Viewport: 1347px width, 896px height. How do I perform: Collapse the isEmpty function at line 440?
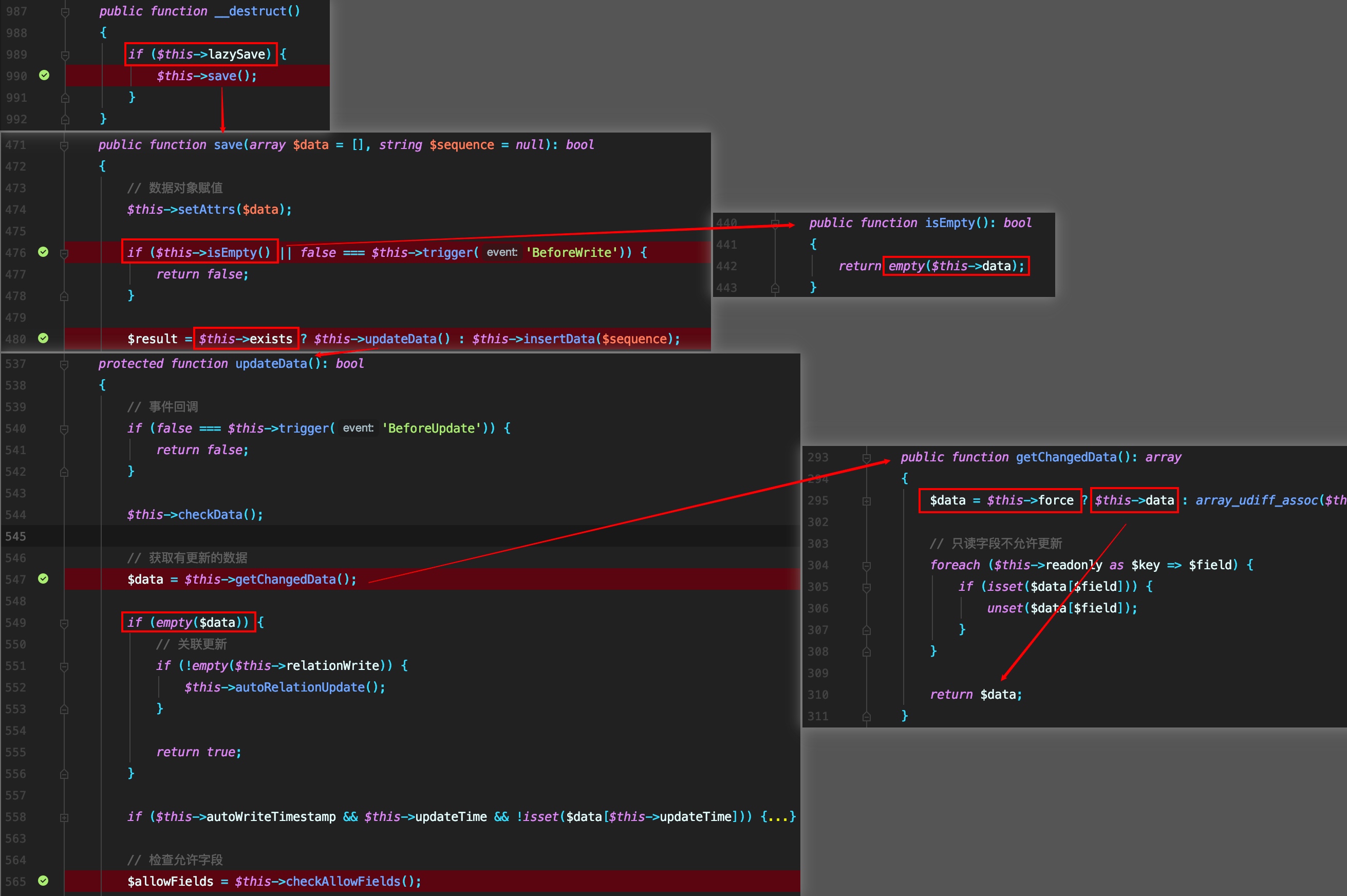click(x=775, y=223)
